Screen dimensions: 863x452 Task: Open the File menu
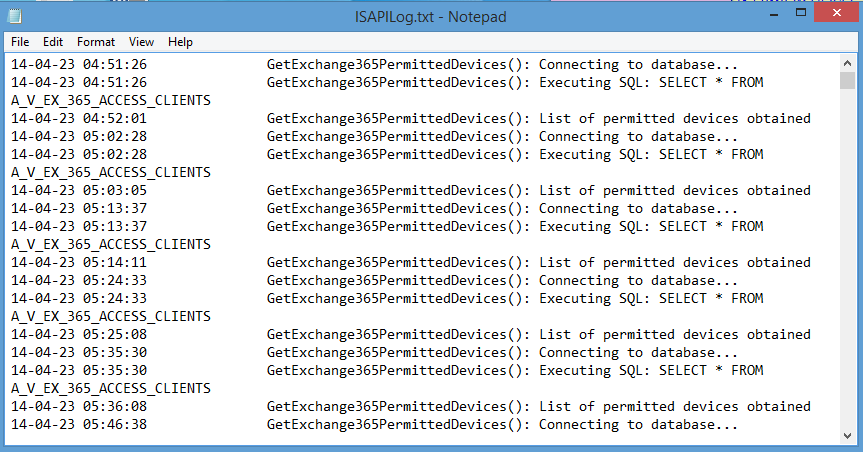coord(20,42)
